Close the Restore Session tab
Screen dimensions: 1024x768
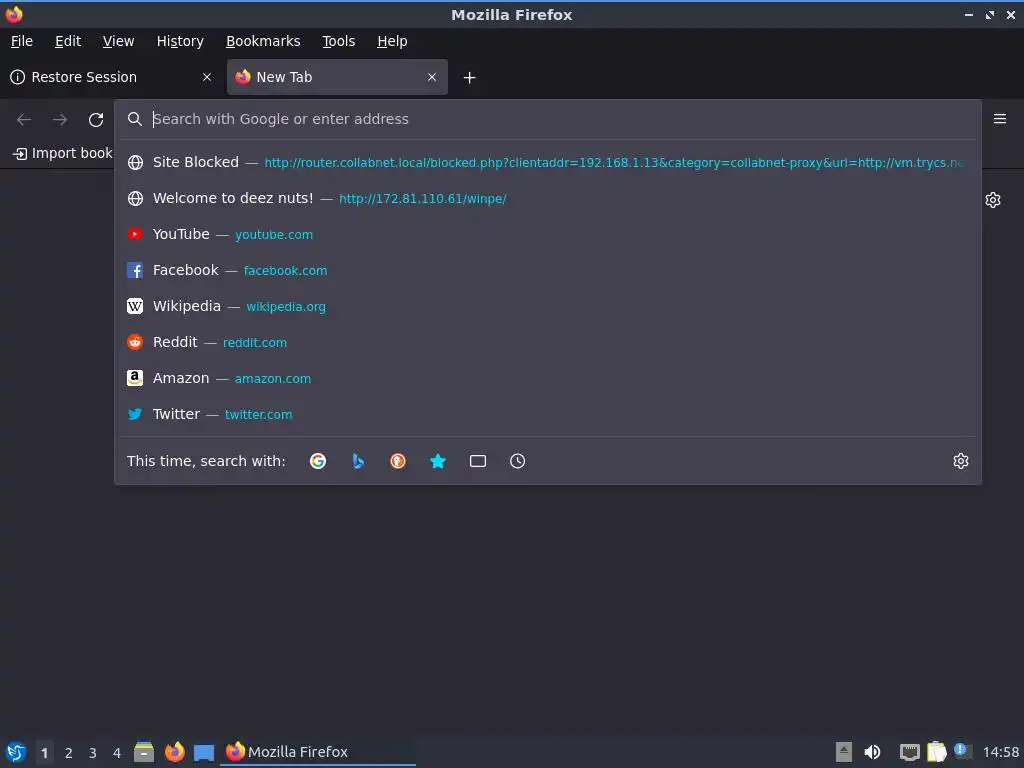207,77
